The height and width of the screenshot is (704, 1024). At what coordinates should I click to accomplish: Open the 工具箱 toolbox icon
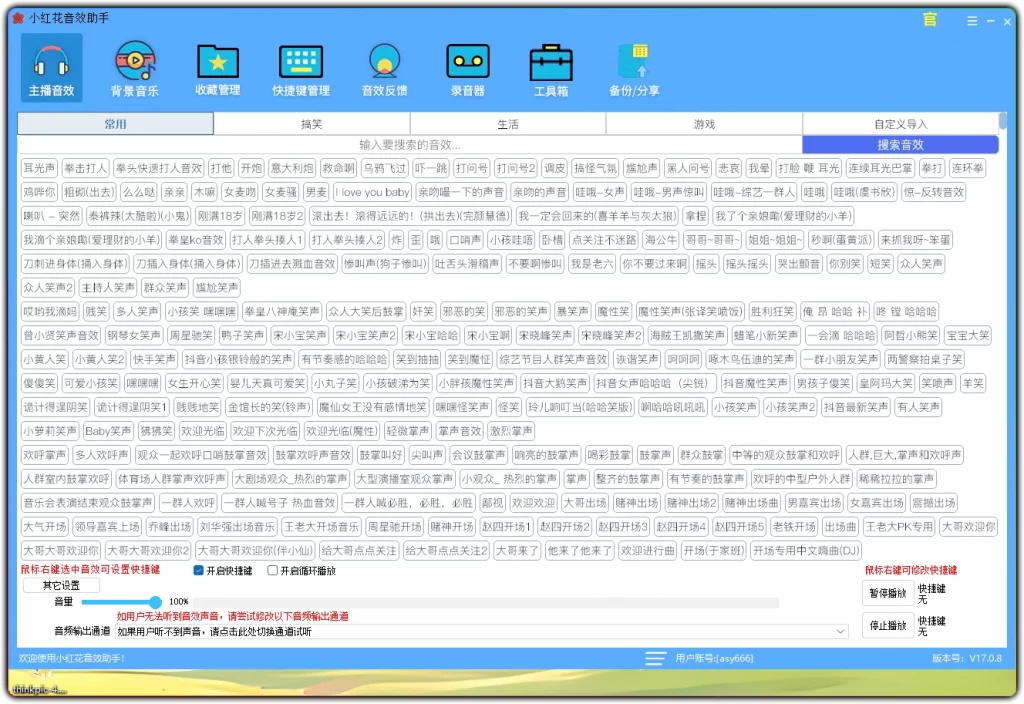tap(551, 62)
